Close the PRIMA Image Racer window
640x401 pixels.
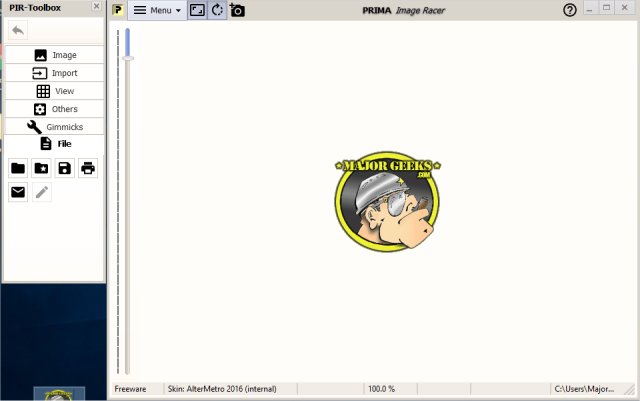624,8
